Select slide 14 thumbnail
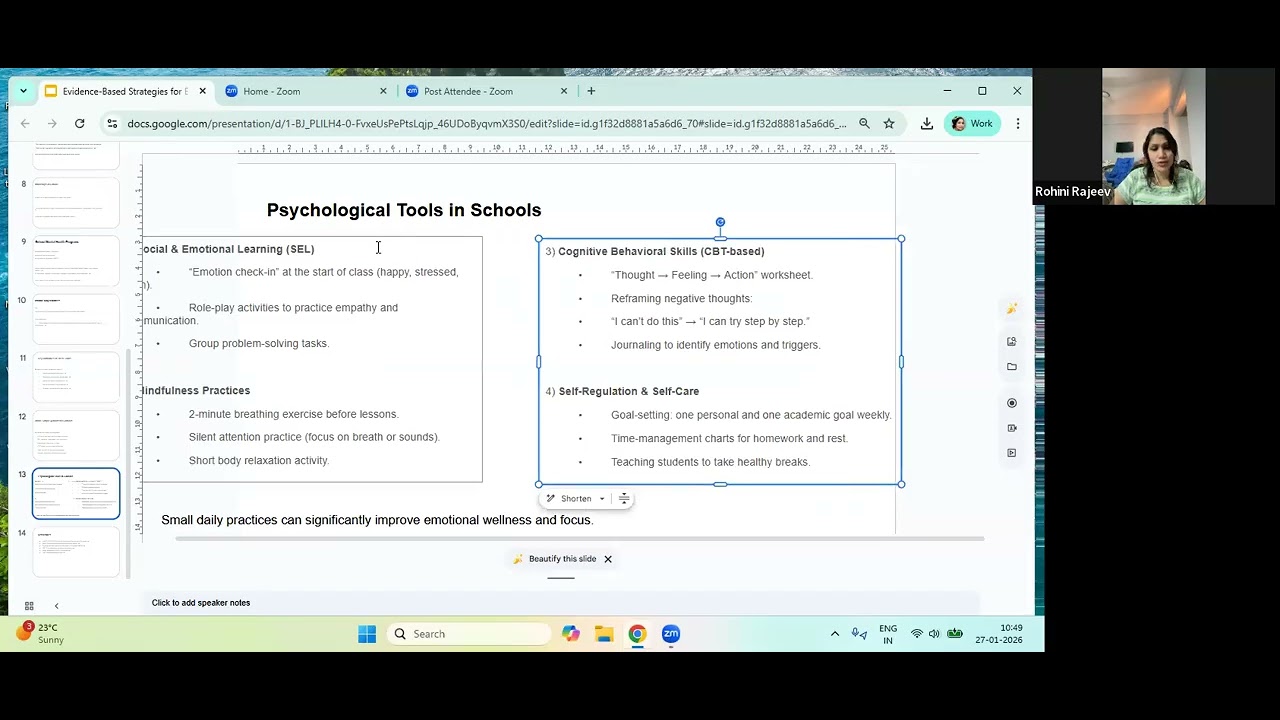This screenshot has width=1280, height=720. point(76,552)
